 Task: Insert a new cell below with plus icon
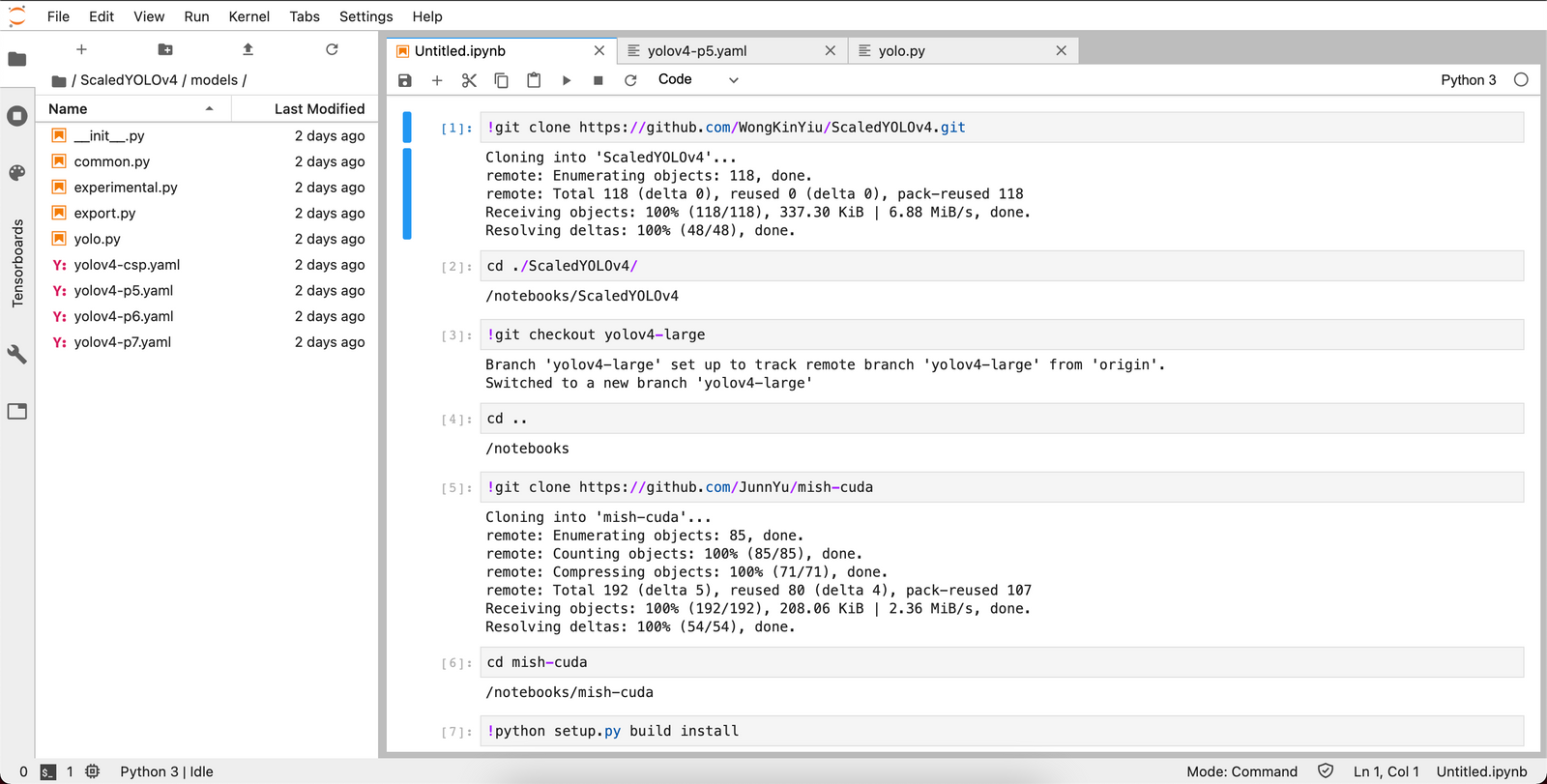click(x=437, y=80)
